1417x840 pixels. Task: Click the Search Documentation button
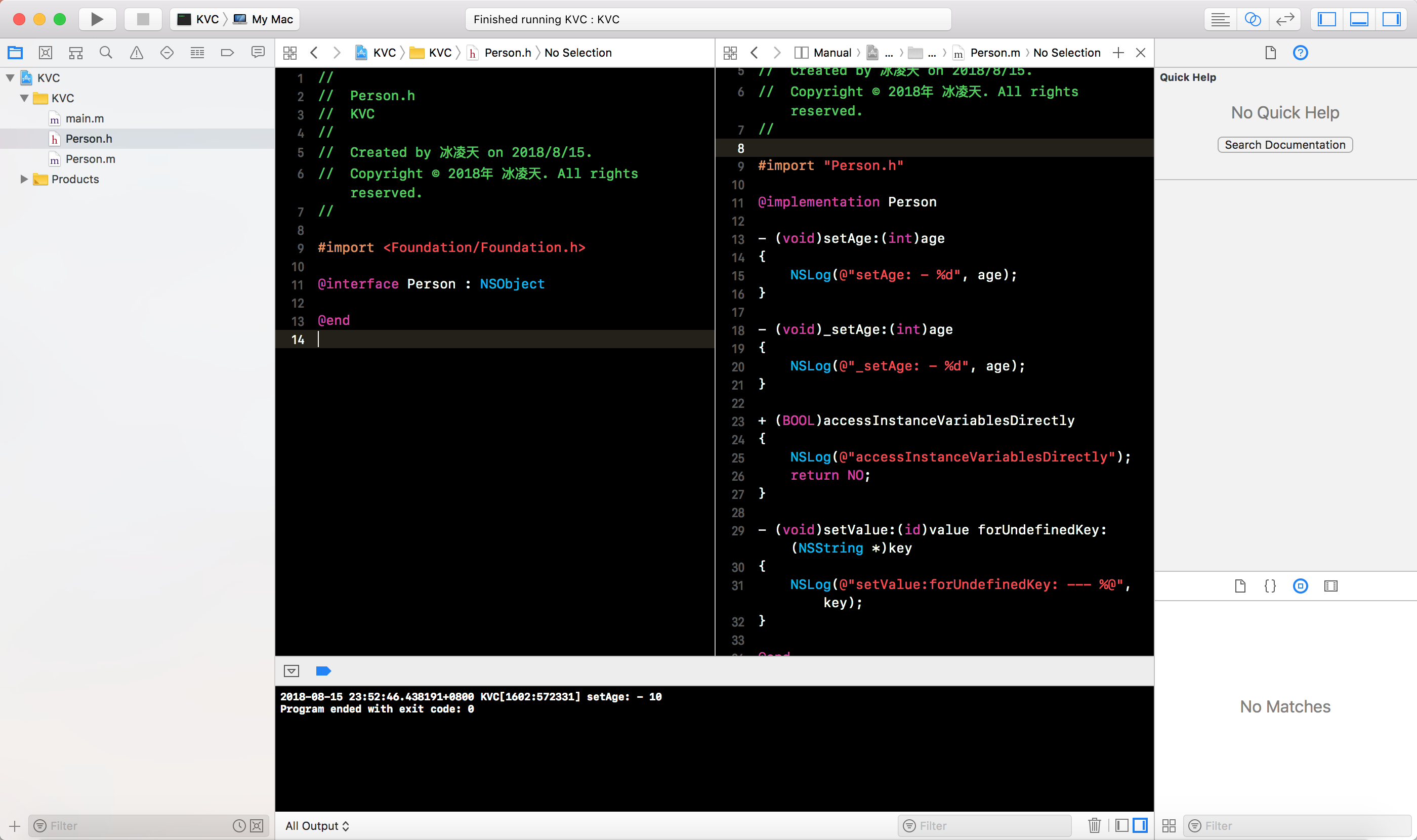[1284, 145]
